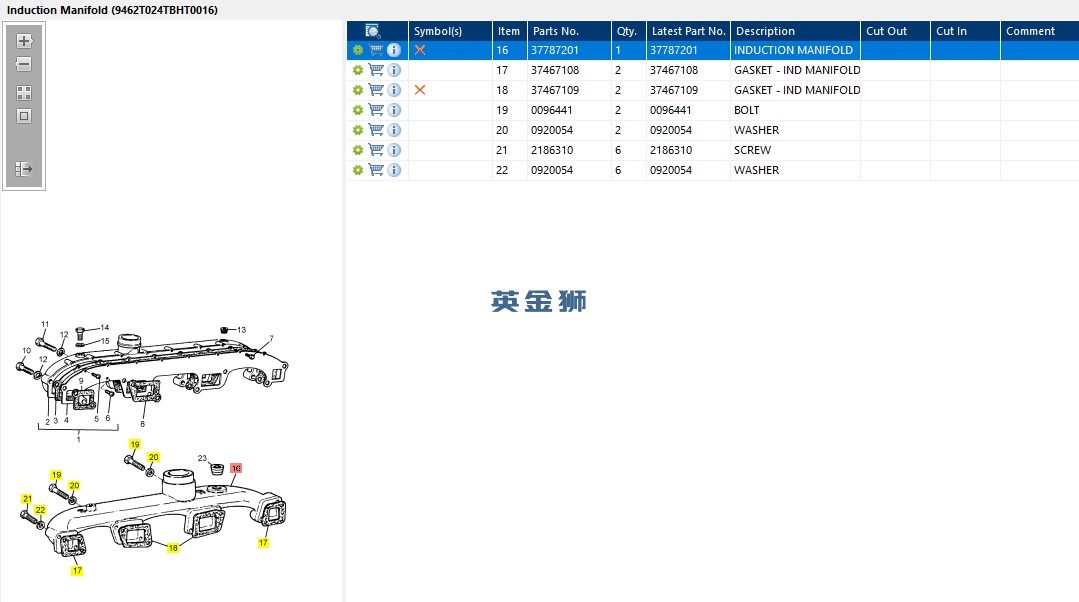Open info for item 19 BOLT
Image resolution: width=1079 pixels, height=602 pixels.
394,110
